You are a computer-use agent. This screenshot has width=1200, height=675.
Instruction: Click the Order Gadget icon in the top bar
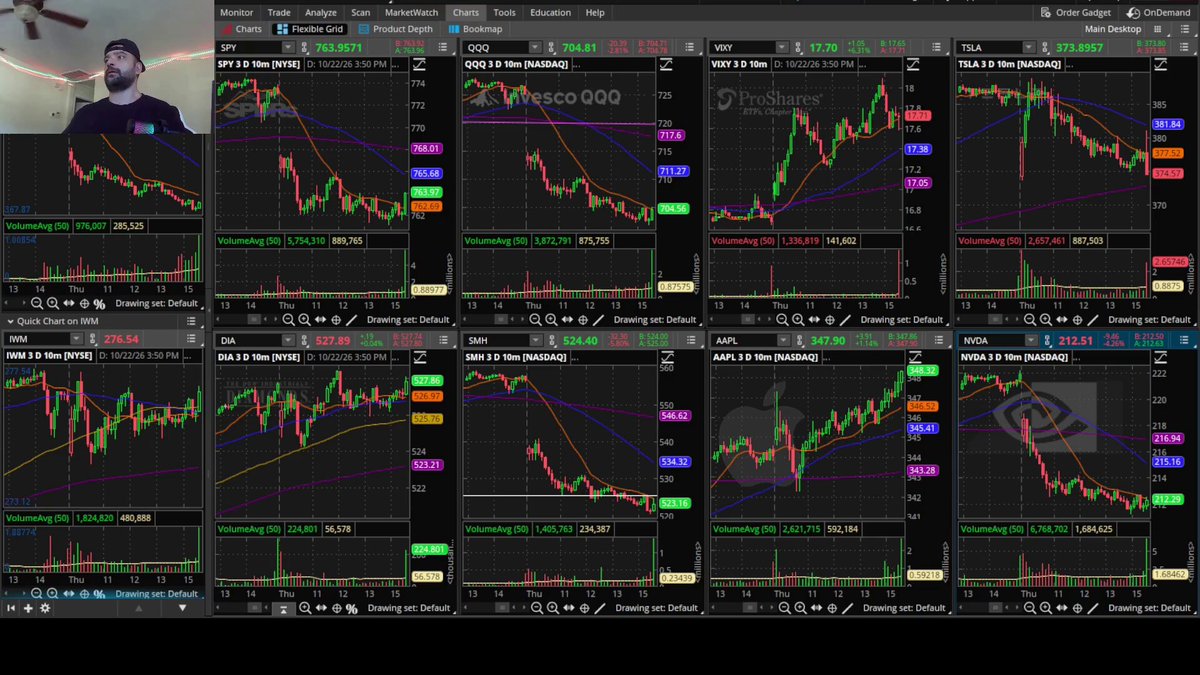[x=1075, y=13]
